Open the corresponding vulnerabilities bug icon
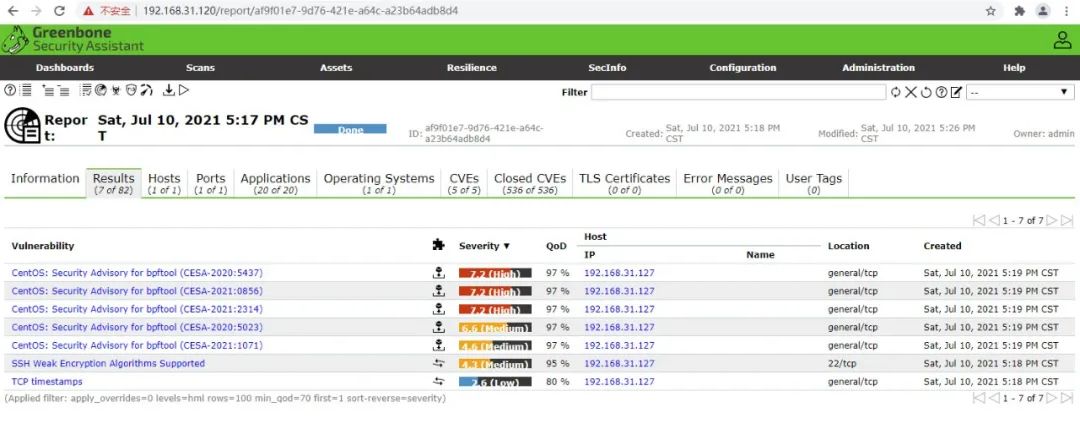 click(x=116, y=90)
